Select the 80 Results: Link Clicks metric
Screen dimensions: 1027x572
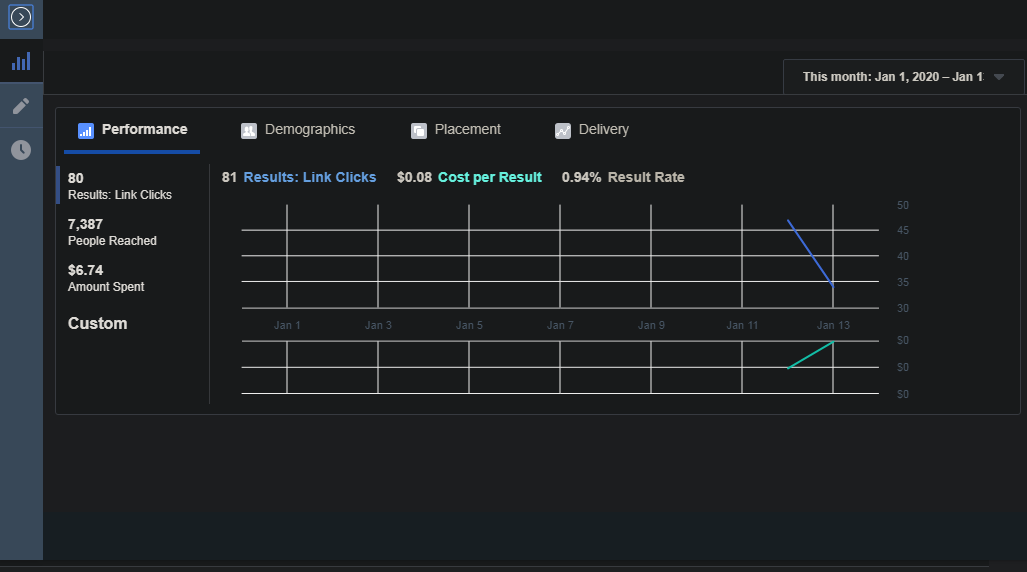(x=119, y=186)
